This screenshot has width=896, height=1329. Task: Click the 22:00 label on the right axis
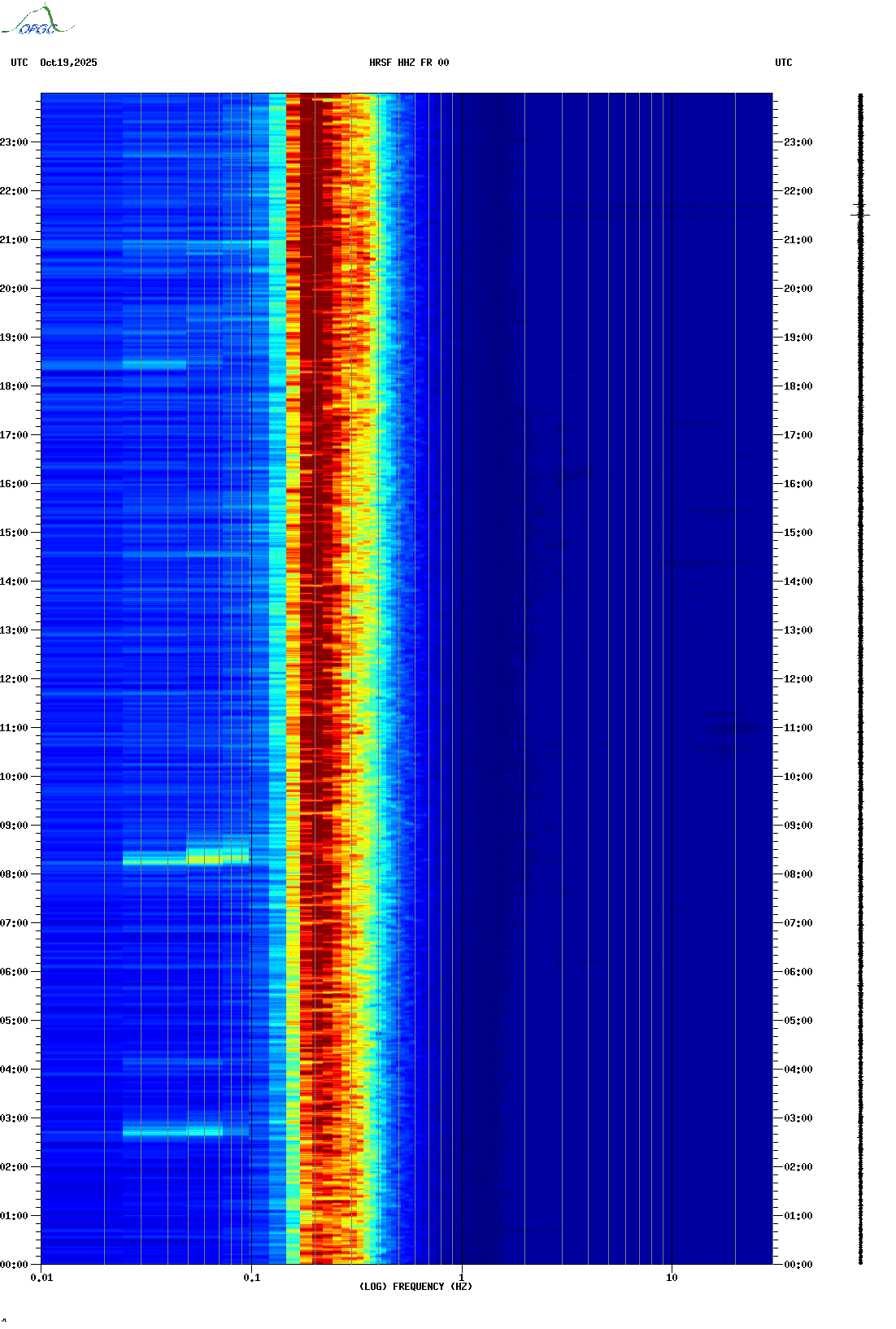pyautogui.click(x=798, y=191)
